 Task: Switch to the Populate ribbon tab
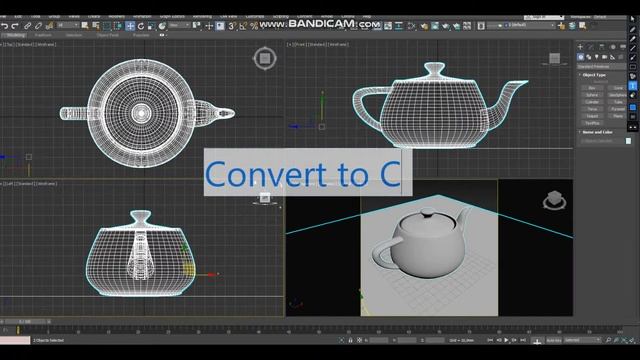click(x=140, y=36)
